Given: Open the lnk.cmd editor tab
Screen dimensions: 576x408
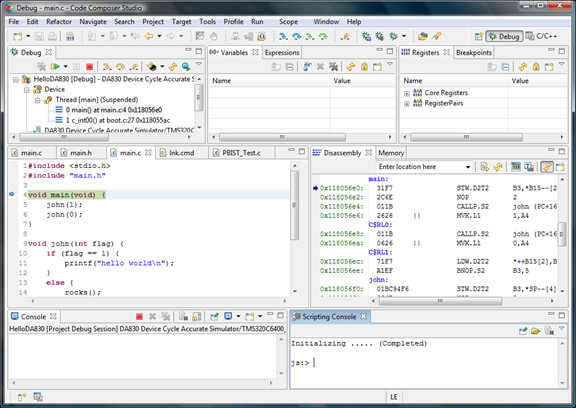Looking at the screenshot, I should [181, 153].
